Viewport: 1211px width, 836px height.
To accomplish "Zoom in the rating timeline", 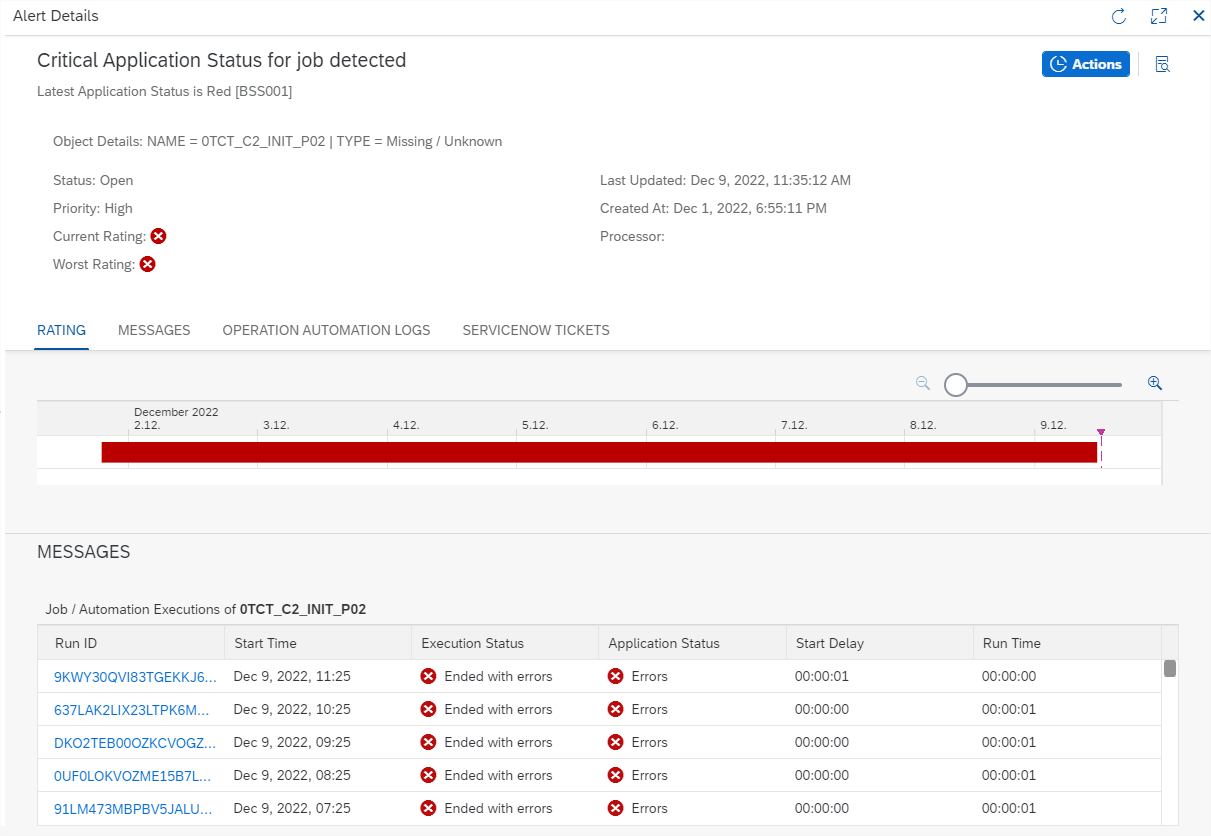I will click(1154, 383).
